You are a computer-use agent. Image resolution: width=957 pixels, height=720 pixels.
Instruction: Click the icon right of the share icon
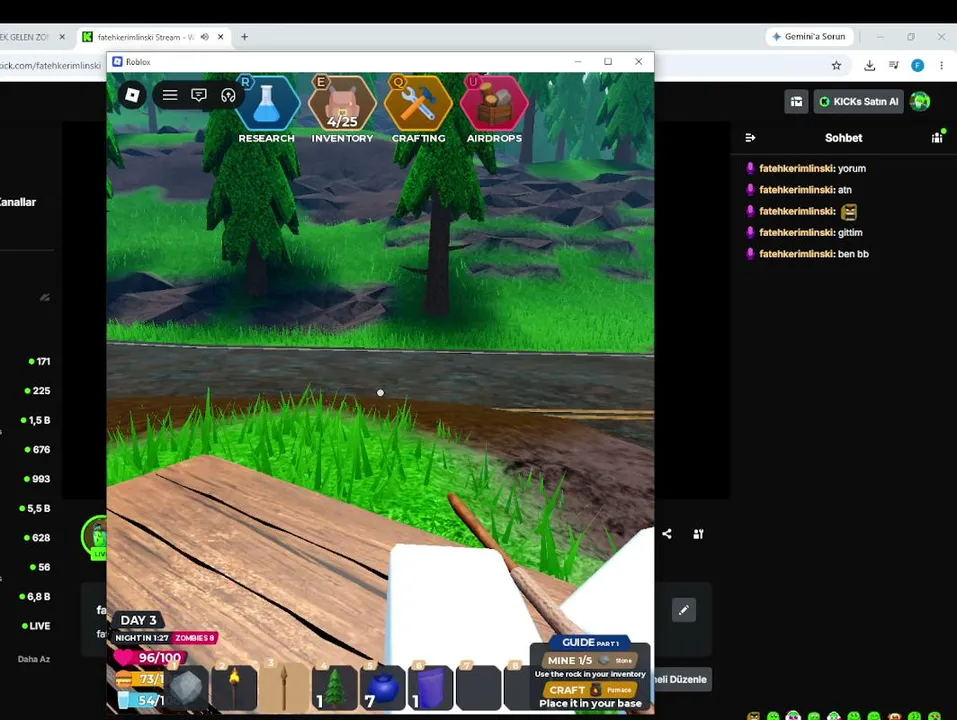pos(699,534)
